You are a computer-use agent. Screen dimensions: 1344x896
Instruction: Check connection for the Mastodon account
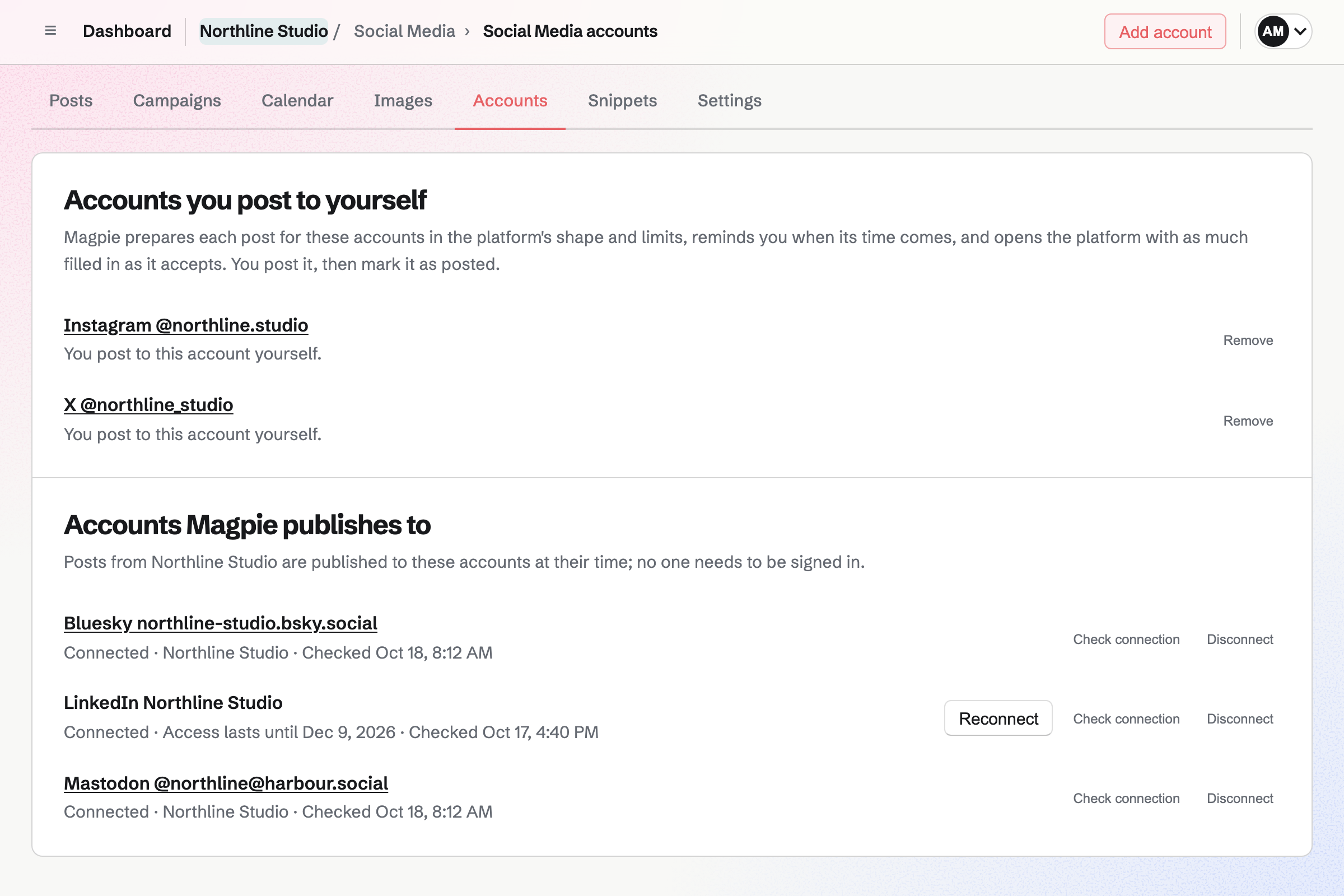pos(1126,799)
